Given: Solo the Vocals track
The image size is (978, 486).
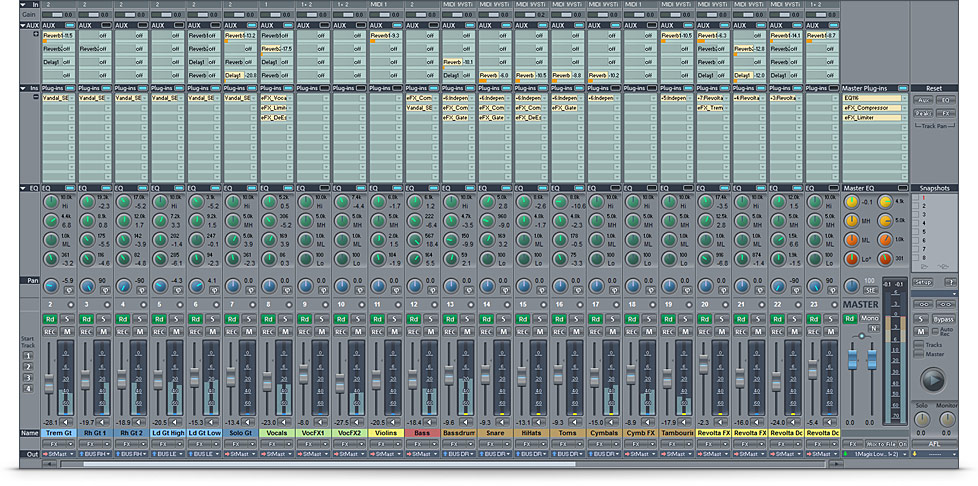Looking at the screenshot, I should (x=285, y=319).
